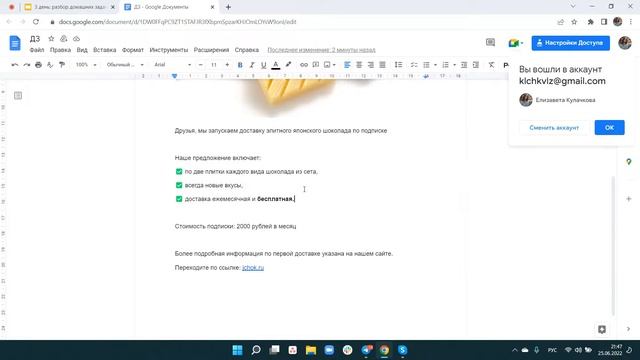
Task: Decrease the font size with minus
Action: tap(200, 65)
